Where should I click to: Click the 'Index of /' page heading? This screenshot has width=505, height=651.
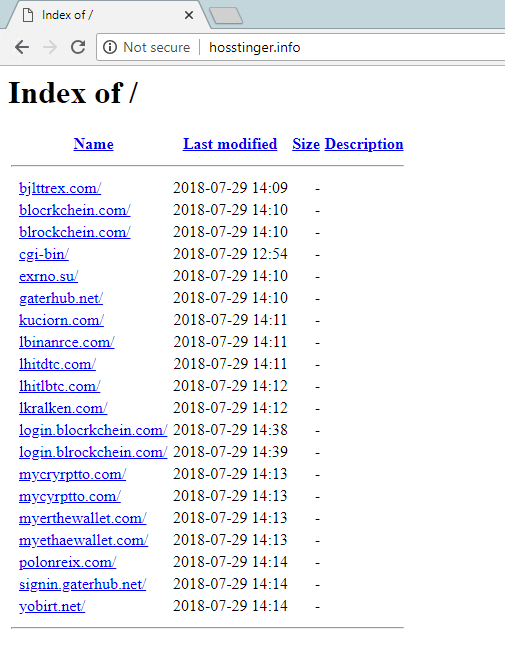click(73, 93)
